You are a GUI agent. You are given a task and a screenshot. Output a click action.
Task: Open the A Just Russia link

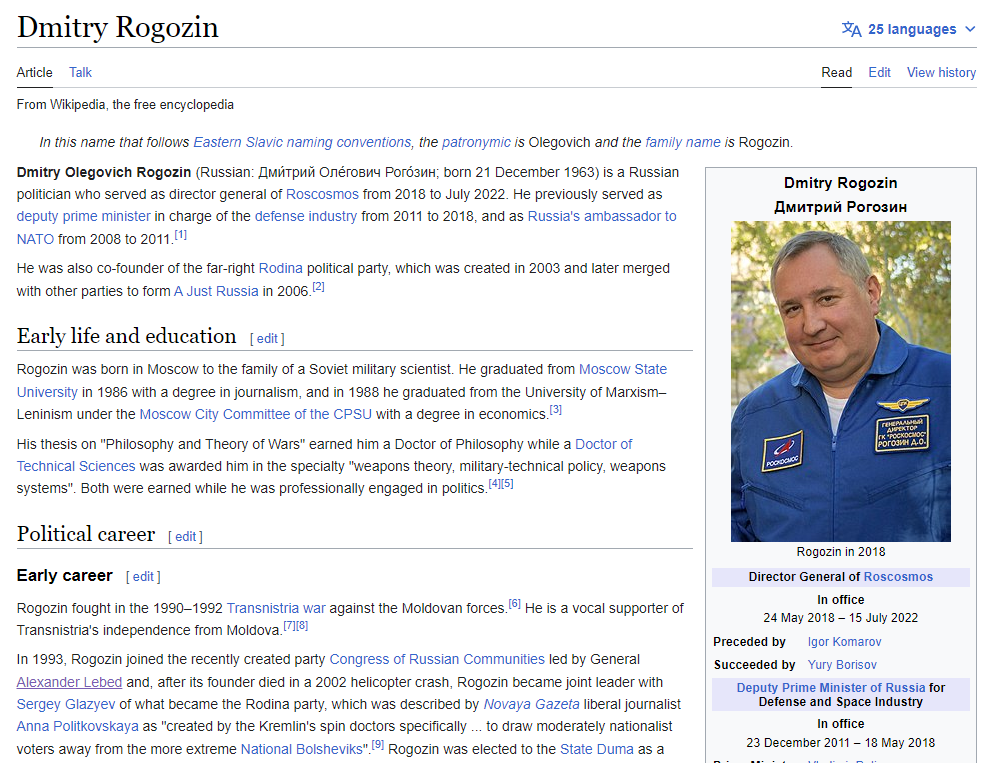(x=216, y=291)
